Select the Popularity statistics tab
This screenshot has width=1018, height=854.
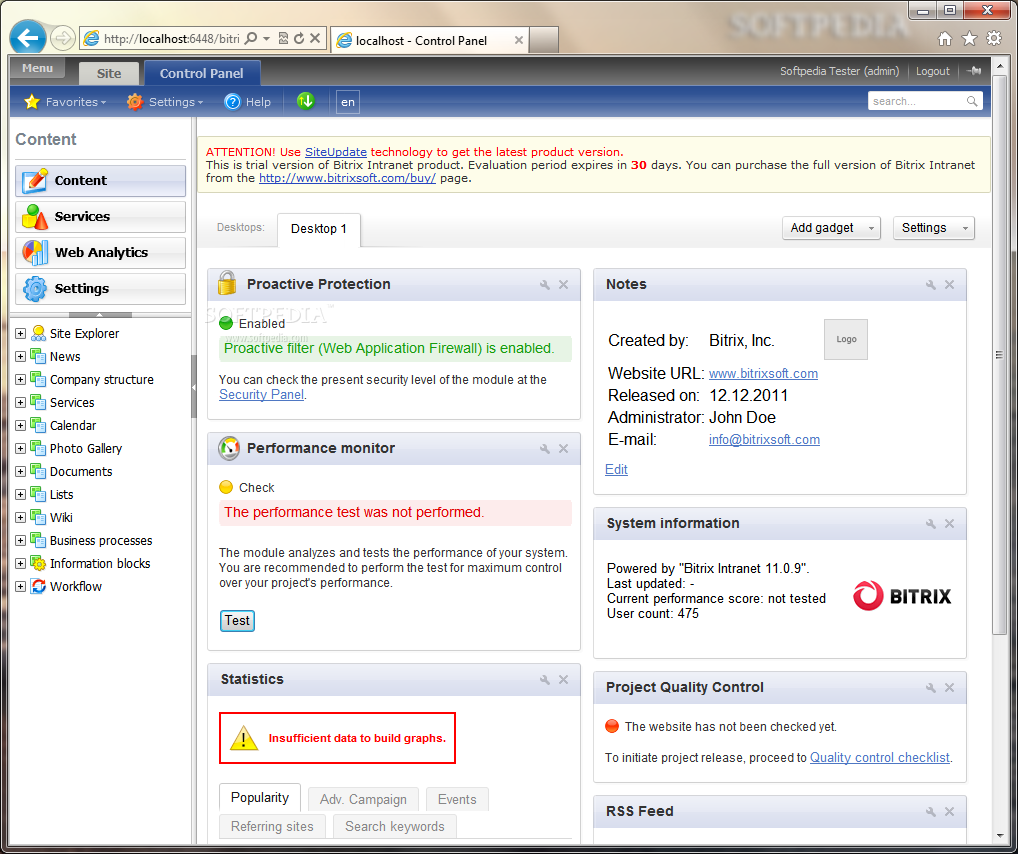click(260, 797)
